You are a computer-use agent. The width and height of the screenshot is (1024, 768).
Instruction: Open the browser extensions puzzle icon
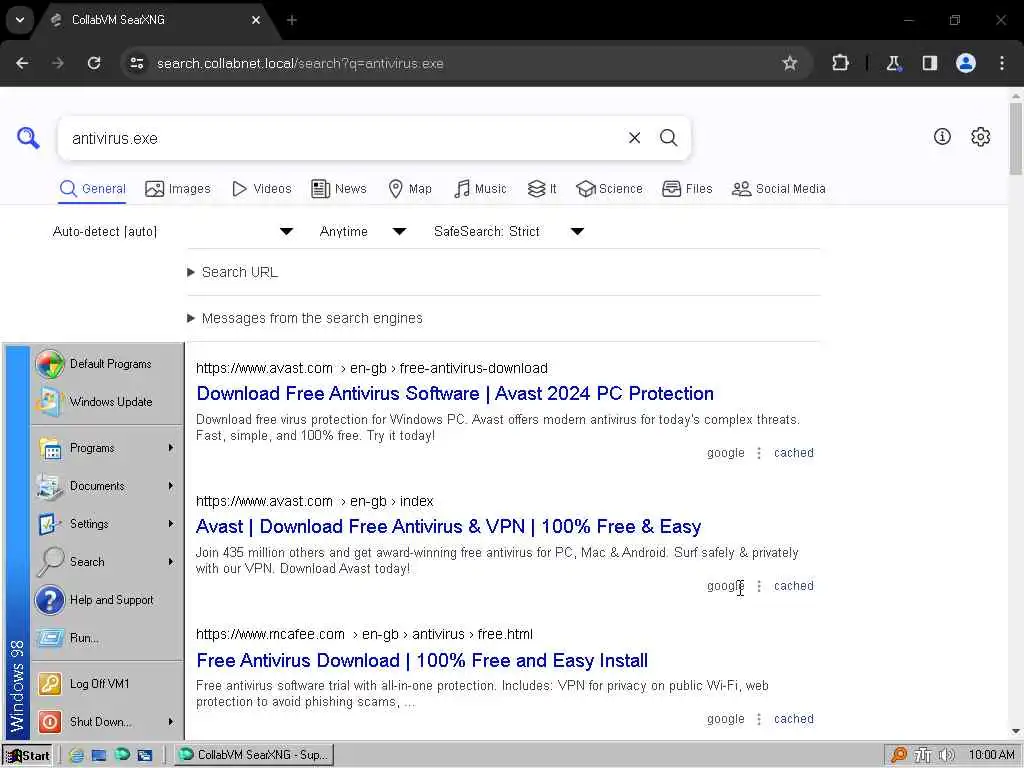pyautogui.click(x=840, y=63)
